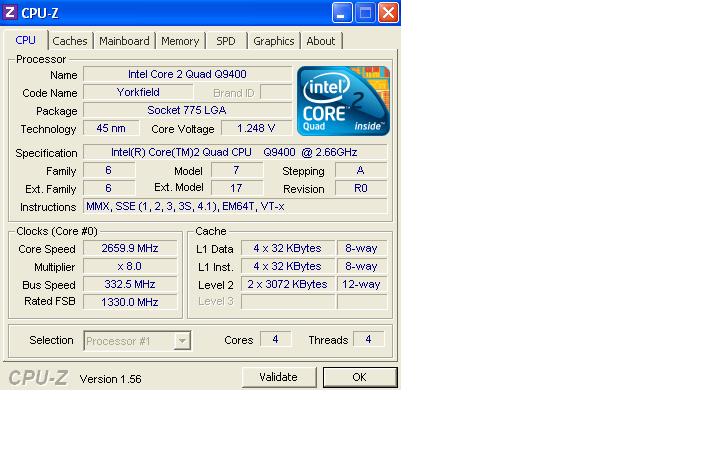Click the Technology value 45 nm
This screenshot has width=720, height=450.
point(111,128)
